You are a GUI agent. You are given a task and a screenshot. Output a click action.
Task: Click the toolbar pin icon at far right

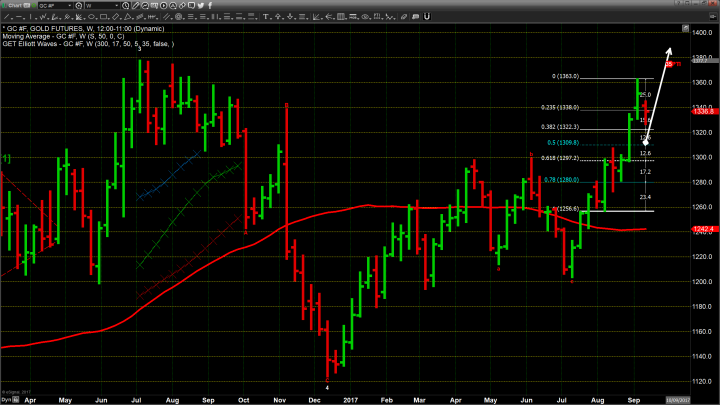pos(713,17)
